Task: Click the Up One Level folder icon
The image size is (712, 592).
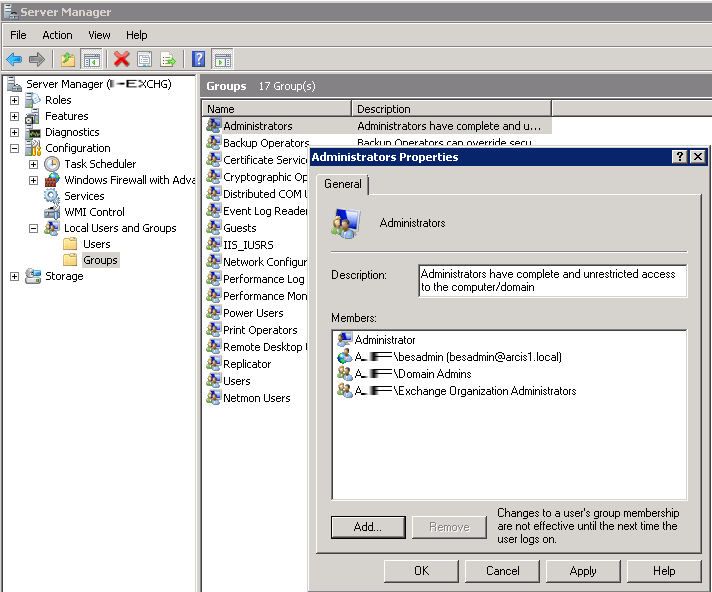Action: pyautogui.click(x=68, y=60)
